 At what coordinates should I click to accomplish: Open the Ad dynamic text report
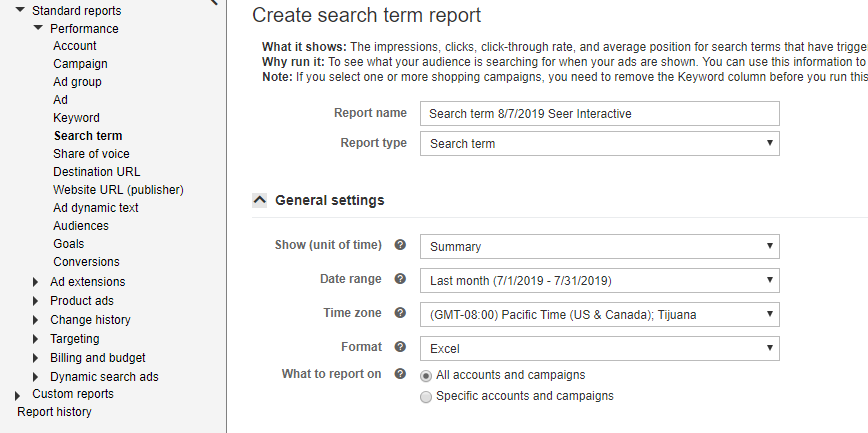point(96,208)
